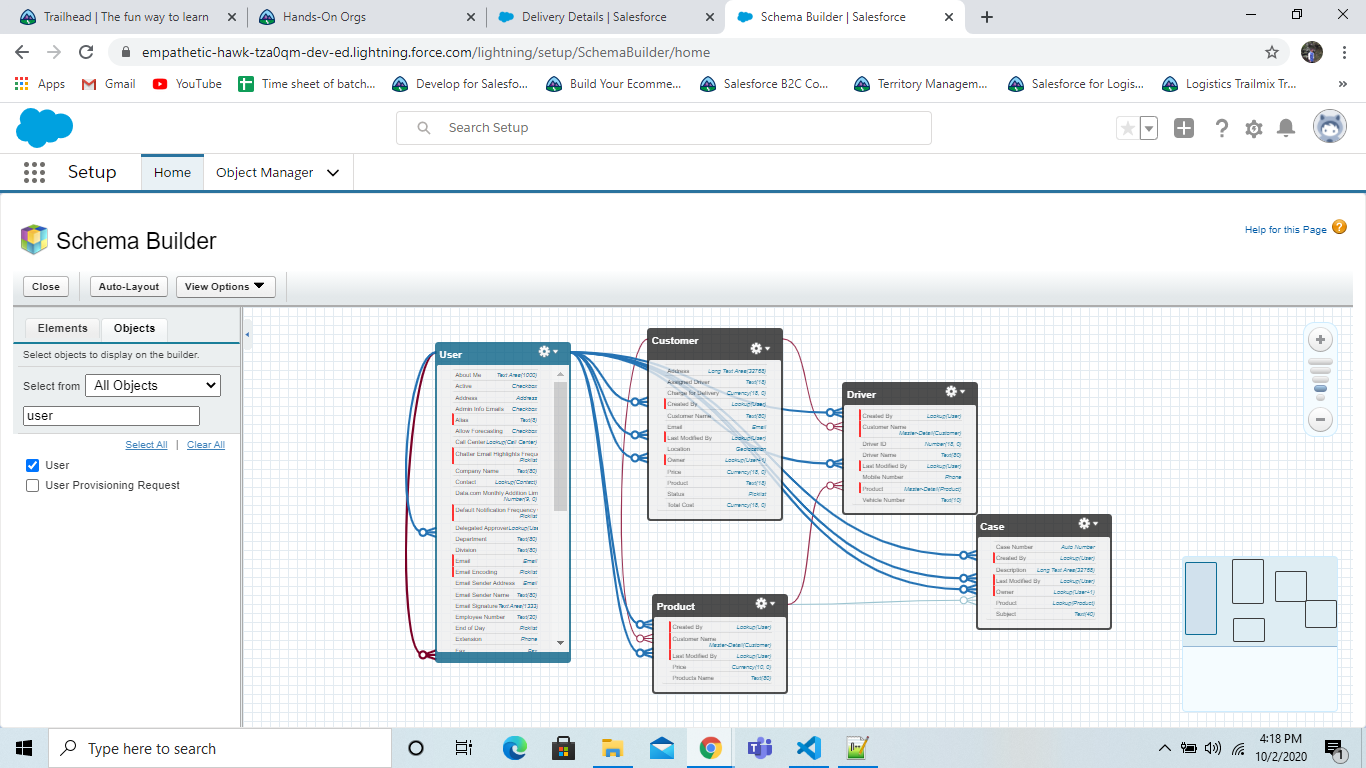
Task: Zoom out using the minus button
Action: (x=1321, y=420)
